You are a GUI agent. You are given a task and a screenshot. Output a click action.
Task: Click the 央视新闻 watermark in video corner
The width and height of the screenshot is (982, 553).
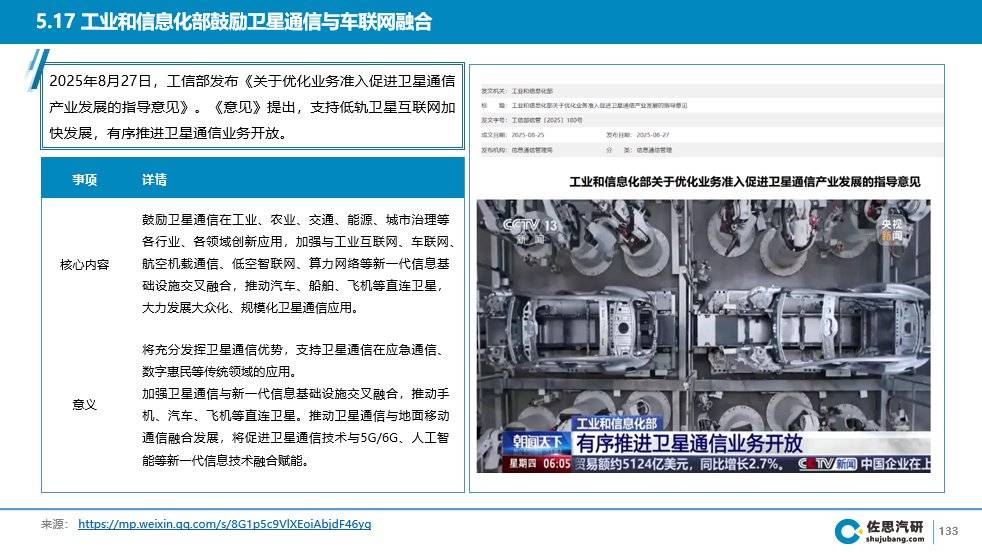tap(891, 229)
